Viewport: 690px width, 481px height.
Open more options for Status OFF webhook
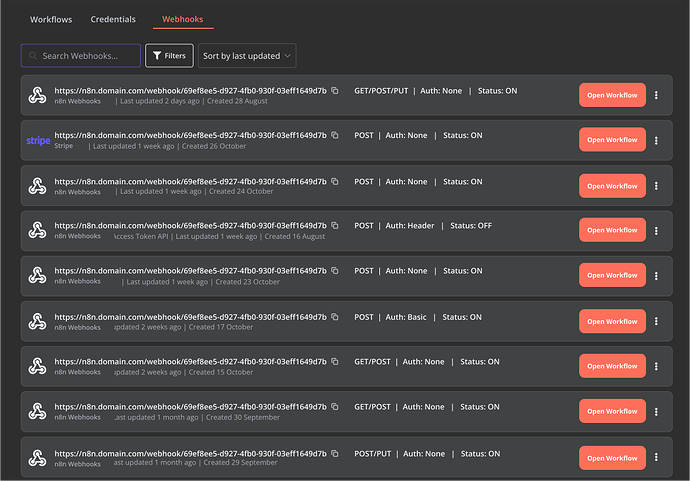pos(656,231)
